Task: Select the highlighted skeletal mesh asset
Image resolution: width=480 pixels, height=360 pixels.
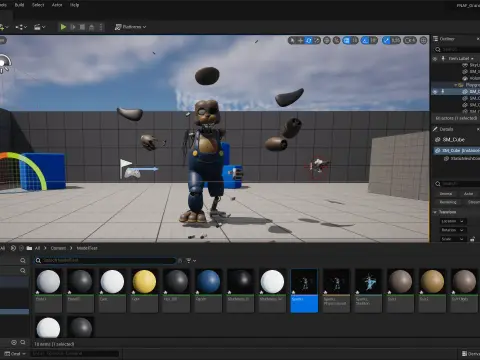Action: pos(304,290)
